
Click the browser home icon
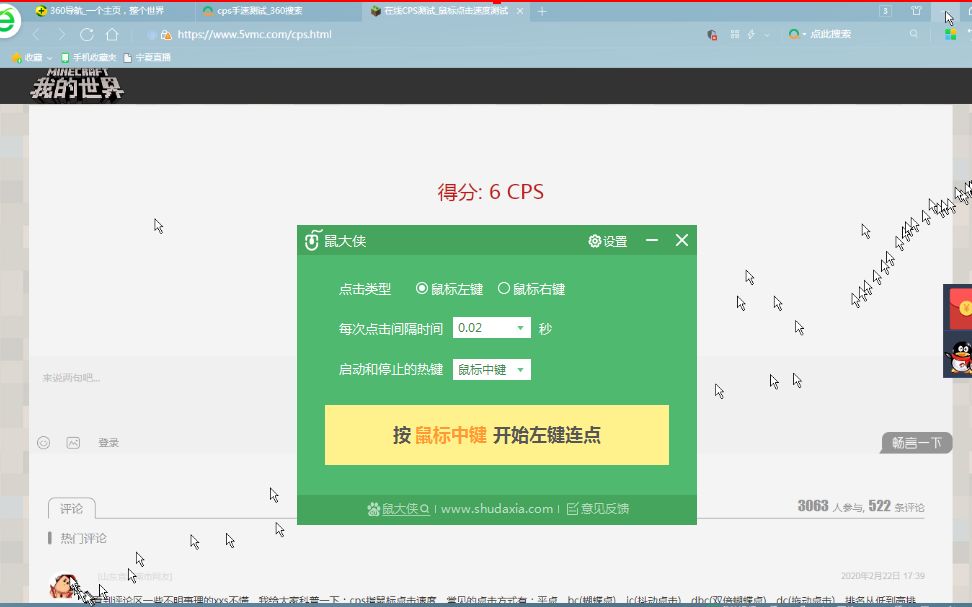[x=111, y=33]
